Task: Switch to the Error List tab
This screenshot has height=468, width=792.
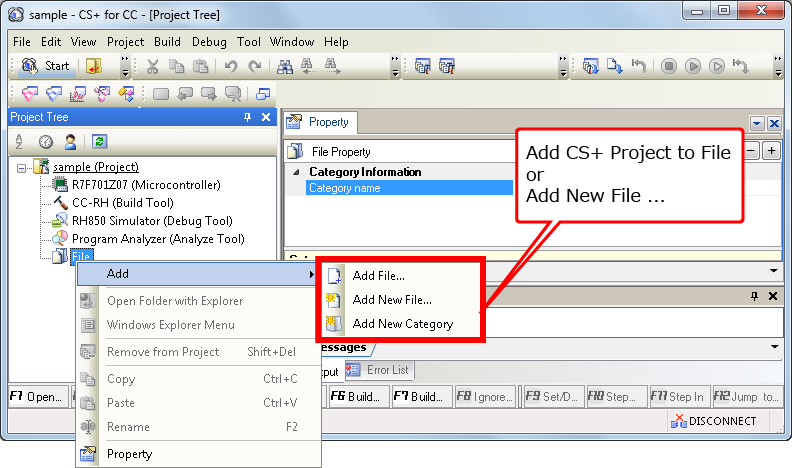Action: point(386,370)
